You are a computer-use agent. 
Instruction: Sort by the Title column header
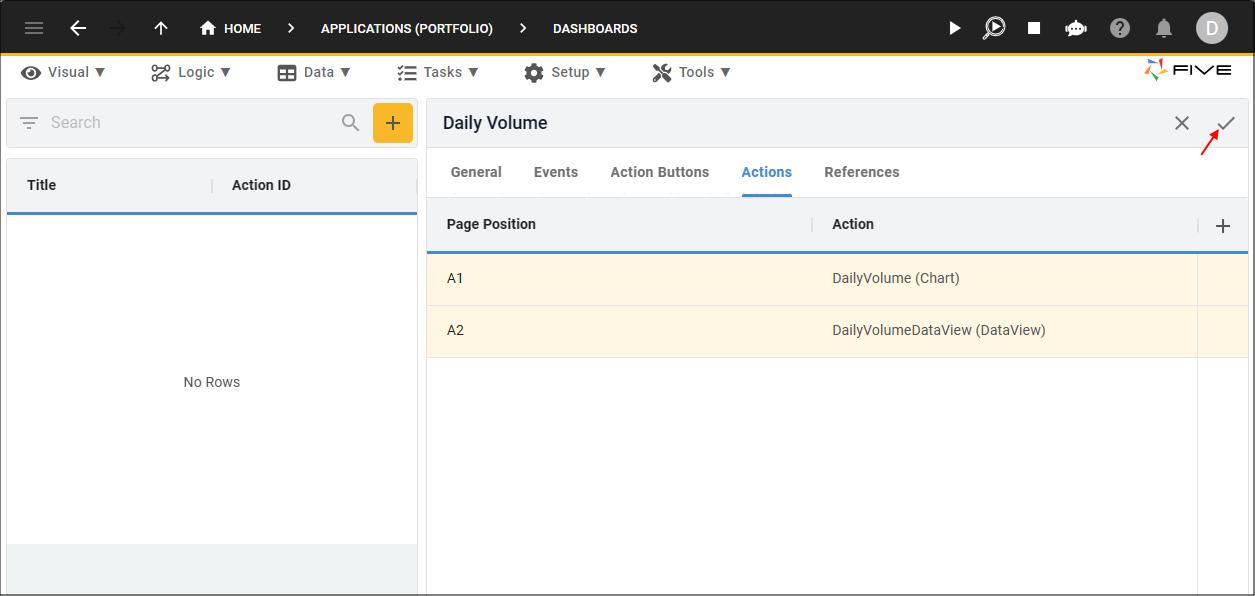(x=42, y=185)
